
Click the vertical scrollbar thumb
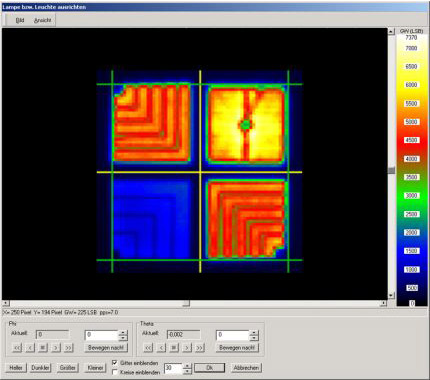(x=391, y=170)
